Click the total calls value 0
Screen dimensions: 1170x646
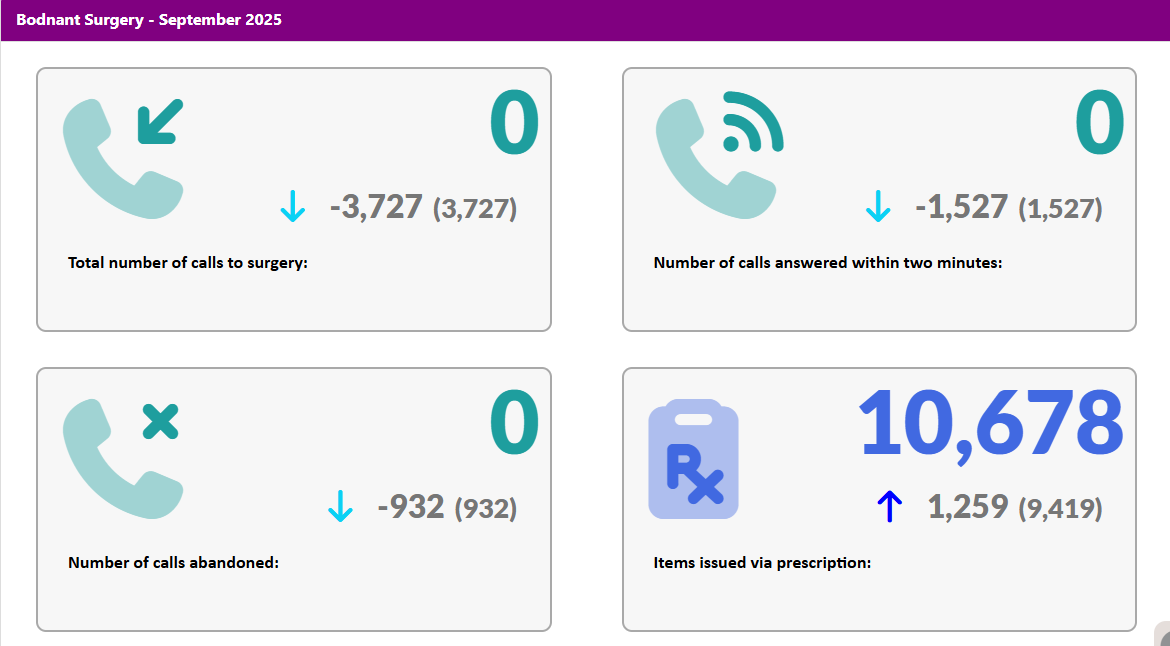514,124
